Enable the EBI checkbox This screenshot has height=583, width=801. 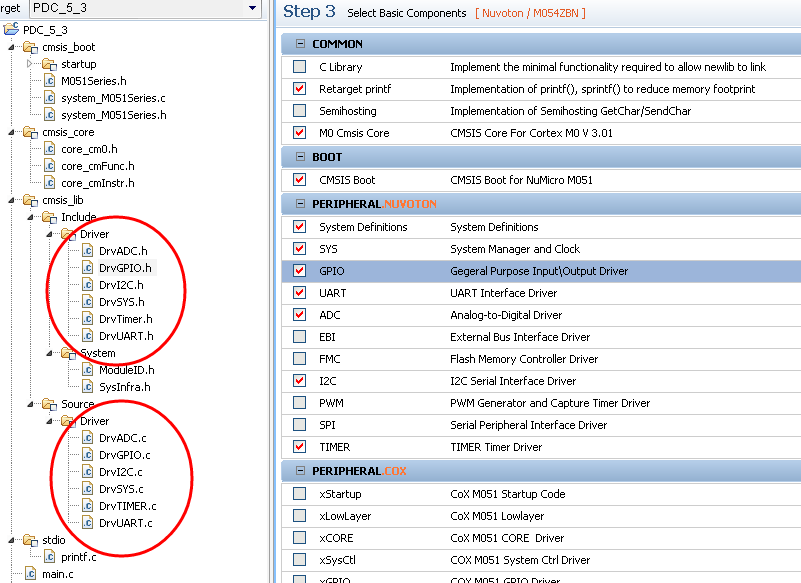(x=300, y=337)
